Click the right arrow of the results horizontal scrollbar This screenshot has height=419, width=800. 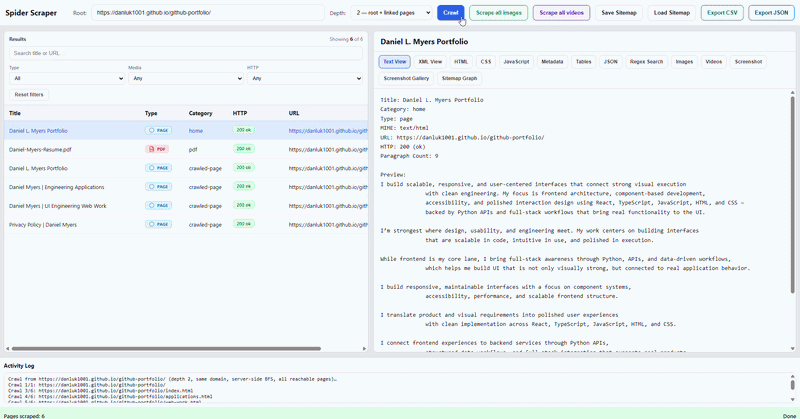click(364, 349)
